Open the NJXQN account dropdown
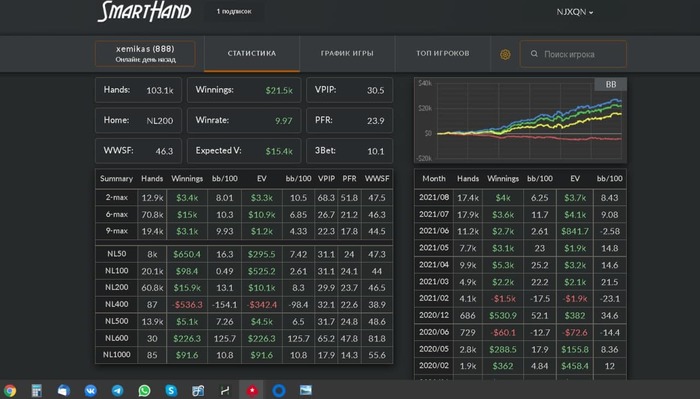Screen dimensions: 700x399 [575, 12]
